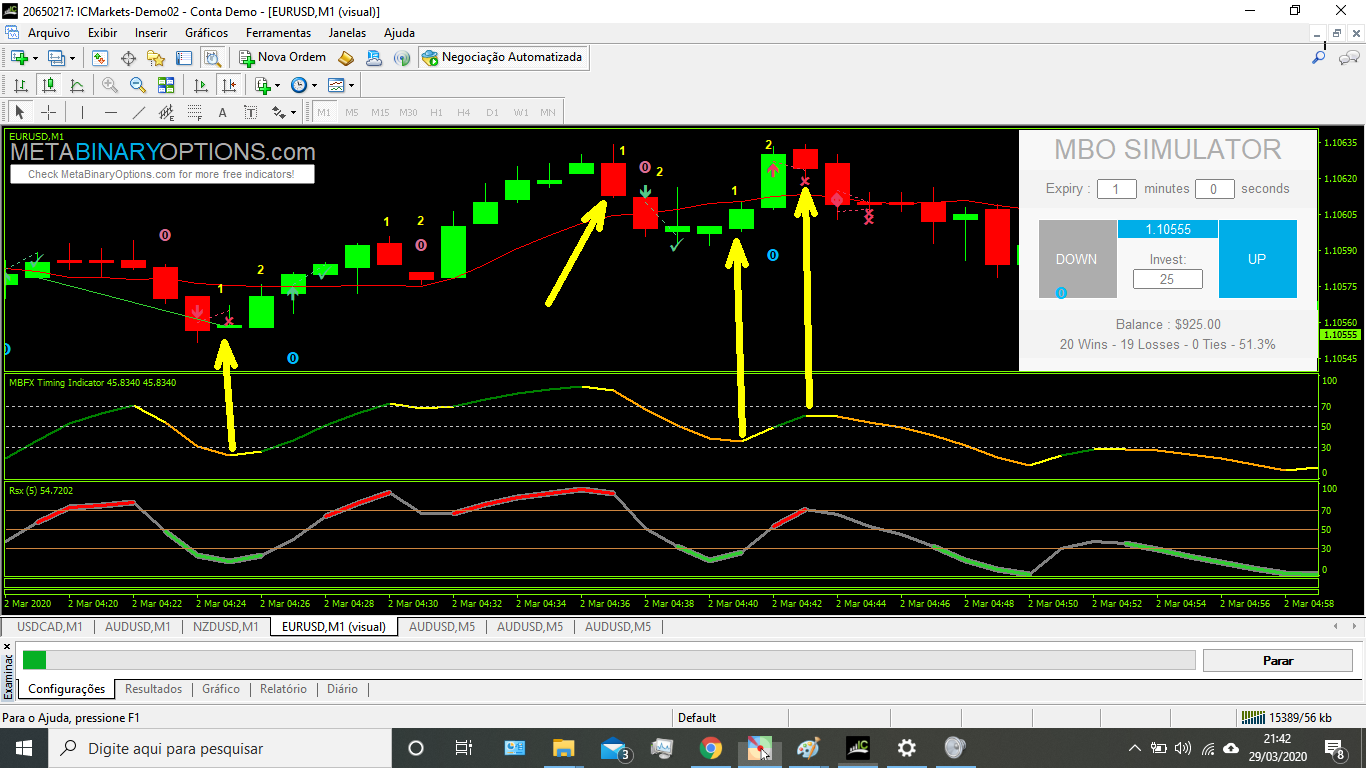Click the search magnifier icon at top right

pyautogui.click(x=1319, y=58)
